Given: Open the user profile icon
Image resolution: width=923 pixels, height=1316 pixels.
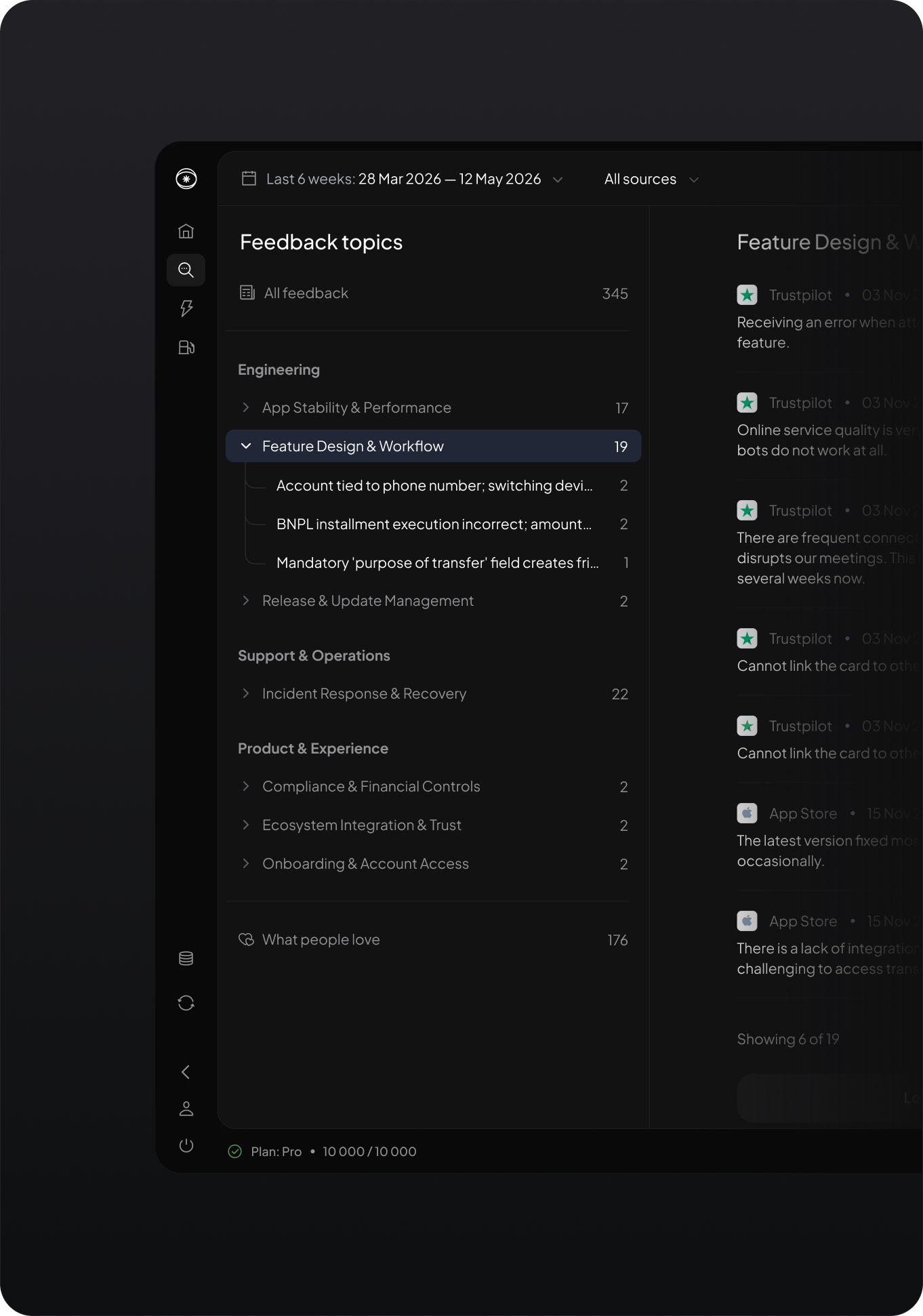Looking at the screenshot, I should (x=186, y=1109).
